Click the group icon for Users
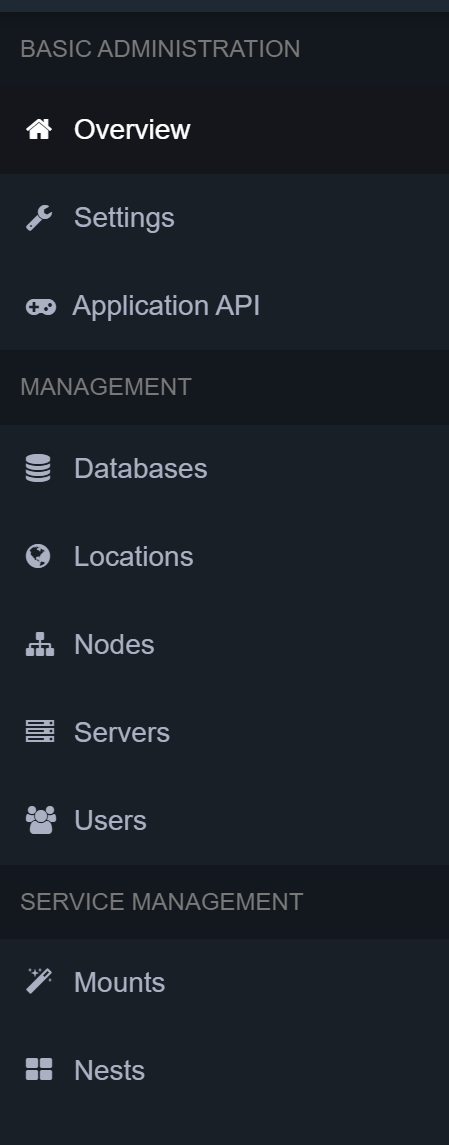Viewport: 449px width, 1145px height. coord(40,820)
